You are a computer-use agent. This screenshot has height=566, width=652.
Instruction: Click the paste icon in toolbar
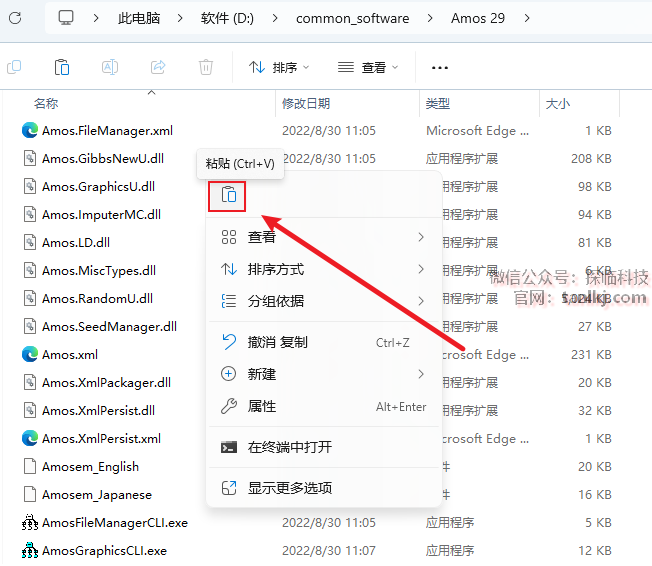coord(62,67)
